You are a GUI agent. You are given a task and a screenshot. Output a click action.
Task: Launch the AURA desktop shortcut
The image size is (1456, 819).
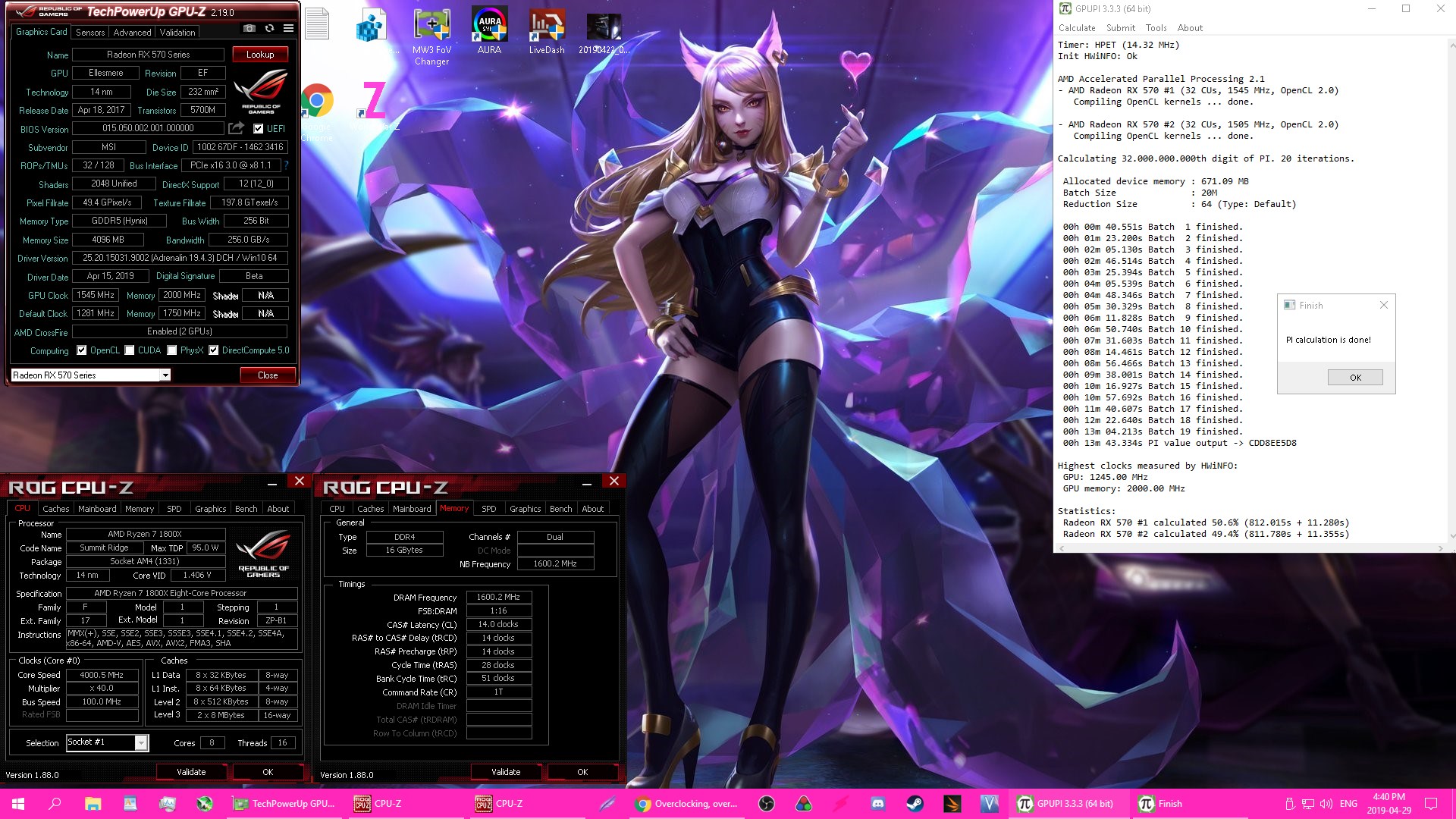pyautogui.click(x=489, y=30)
